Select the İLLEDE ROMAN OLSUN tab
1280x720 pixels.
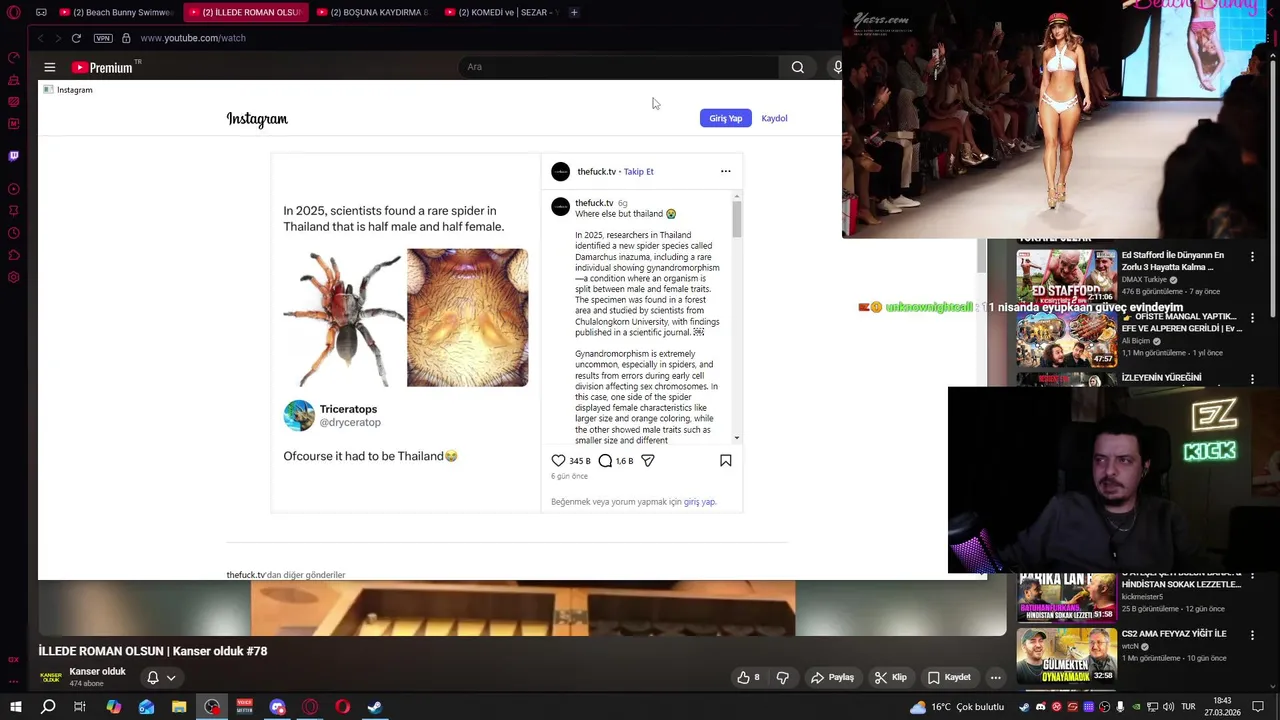[x=244, y=12]
